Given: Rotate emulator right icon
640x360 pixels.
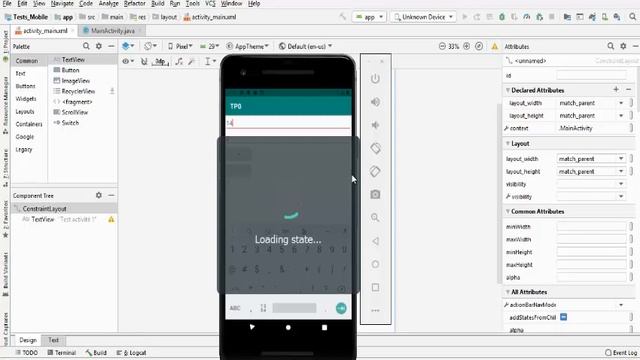Looking at the screenshot, I should [x=376, y=171].
